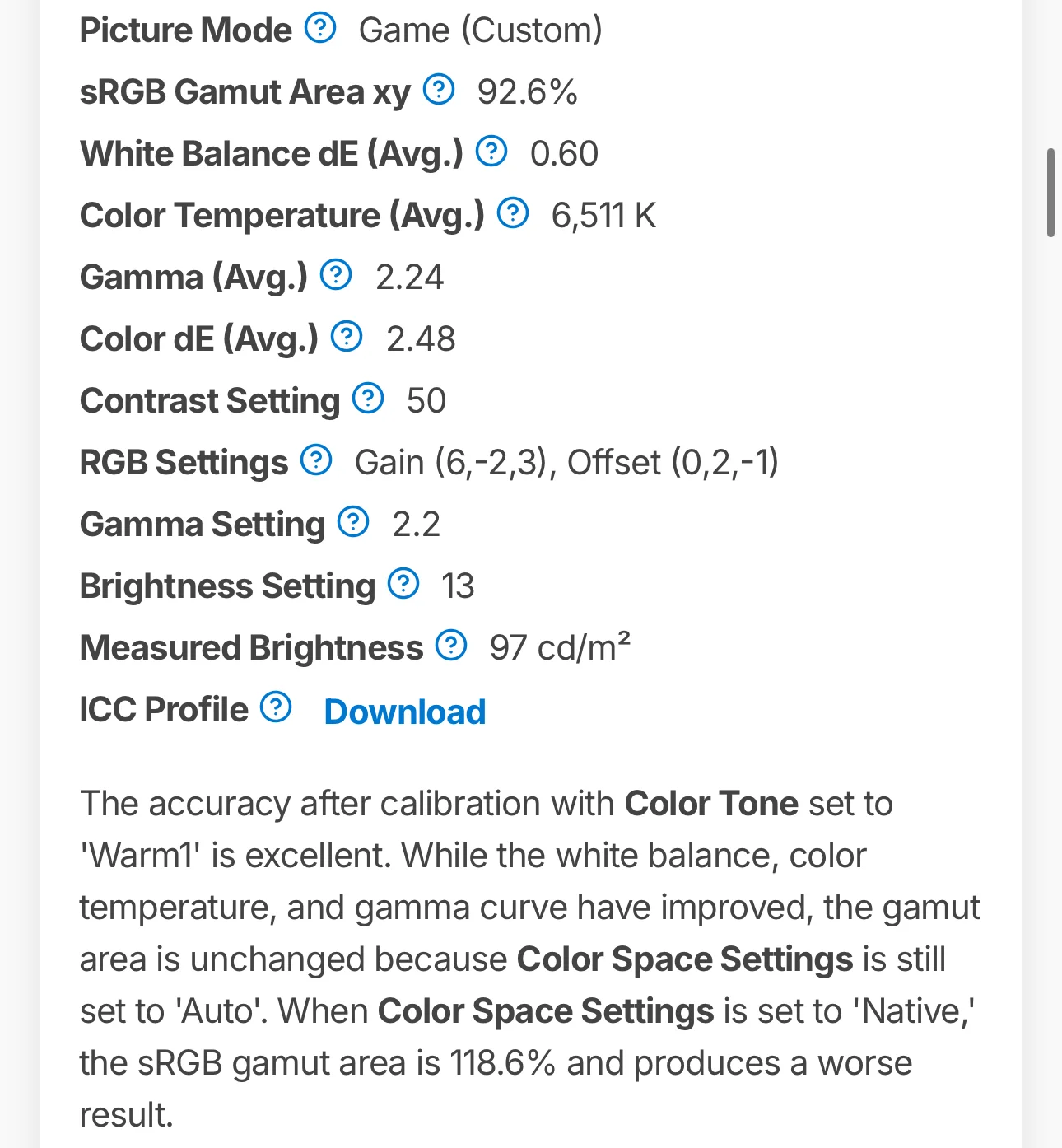Open Color dE (Avg.) help icon

pyautogui.click(x=347, y=337)
